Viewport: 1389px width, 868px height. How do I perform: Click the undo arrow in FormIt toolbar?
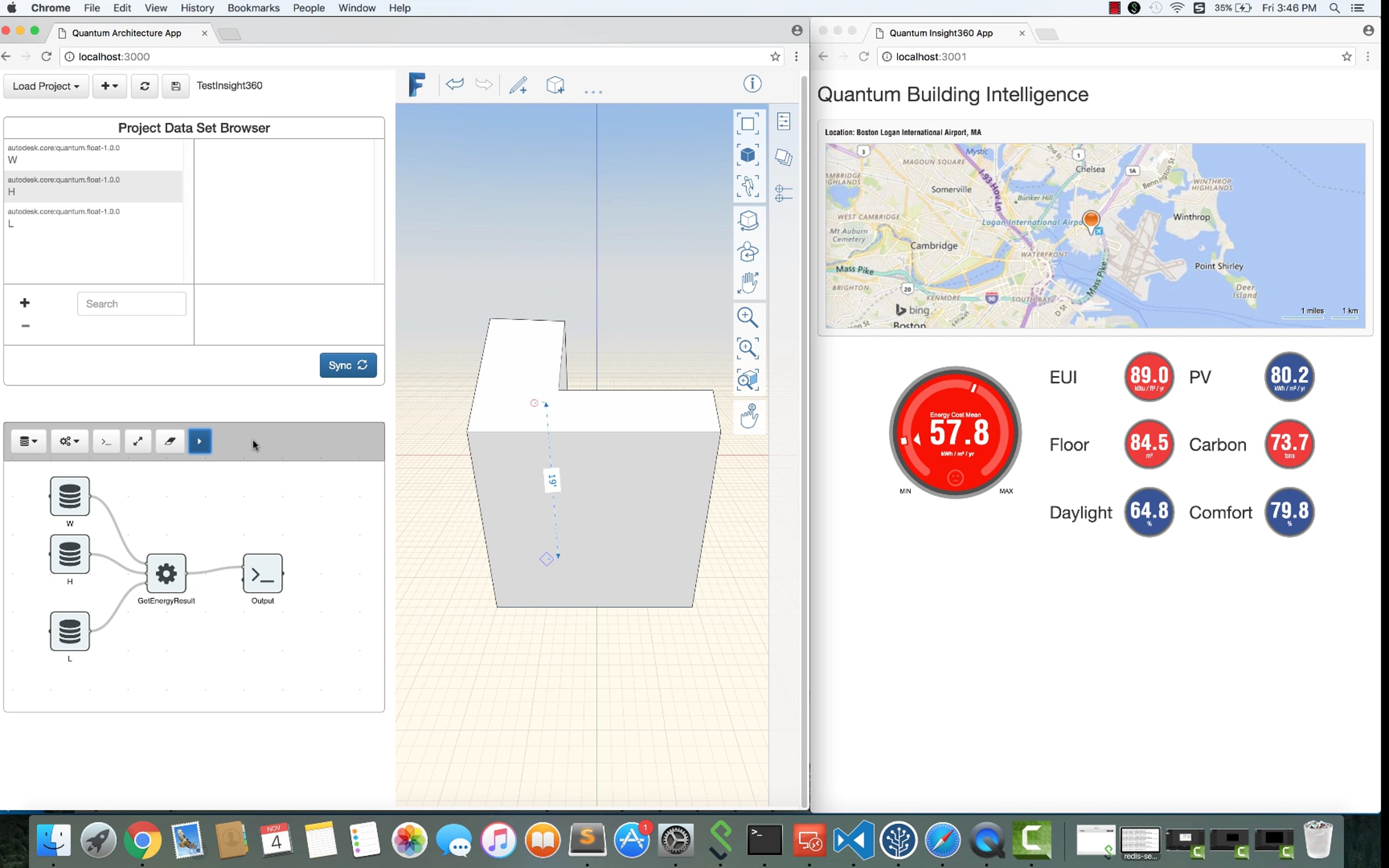click(x=454, y=84)
